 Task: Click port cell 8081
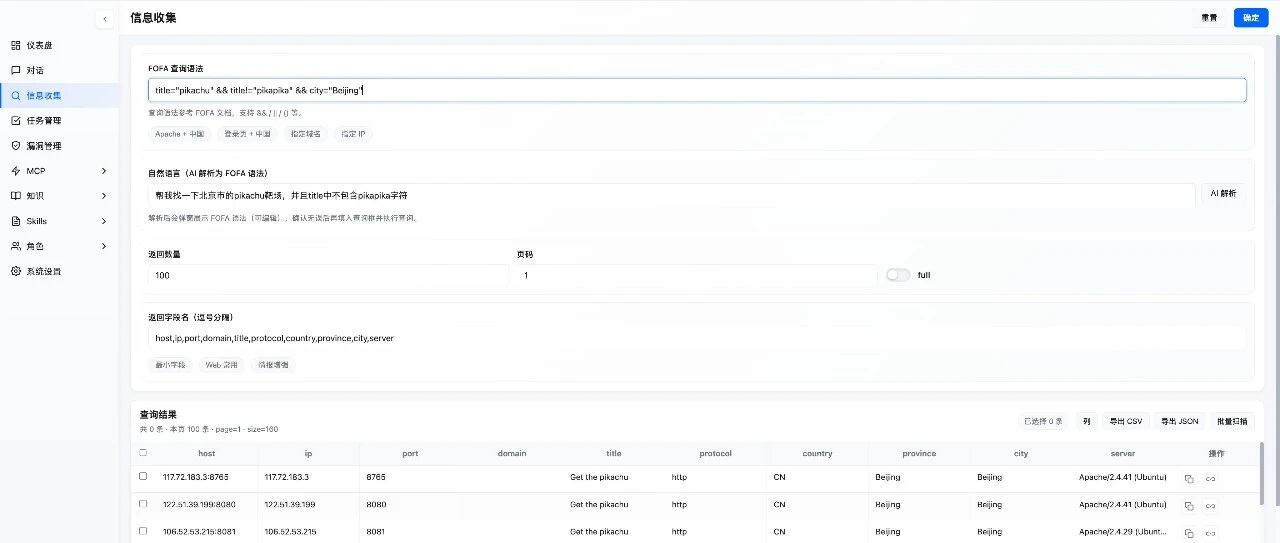pos(376,531)
